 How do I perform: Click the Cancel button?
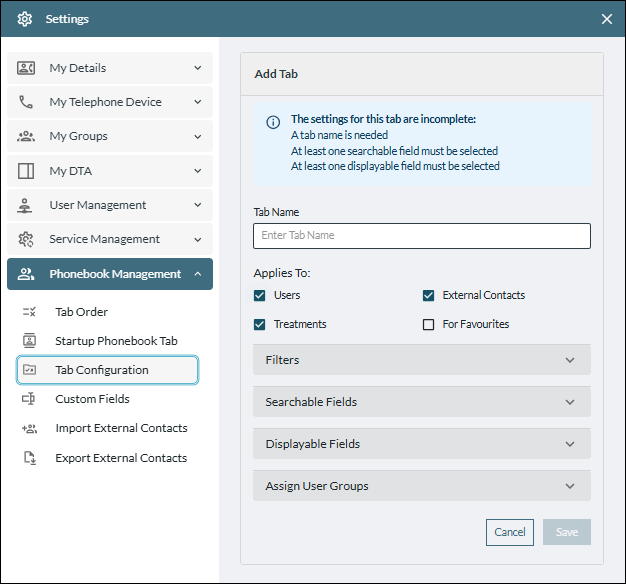tap(509, 532)
